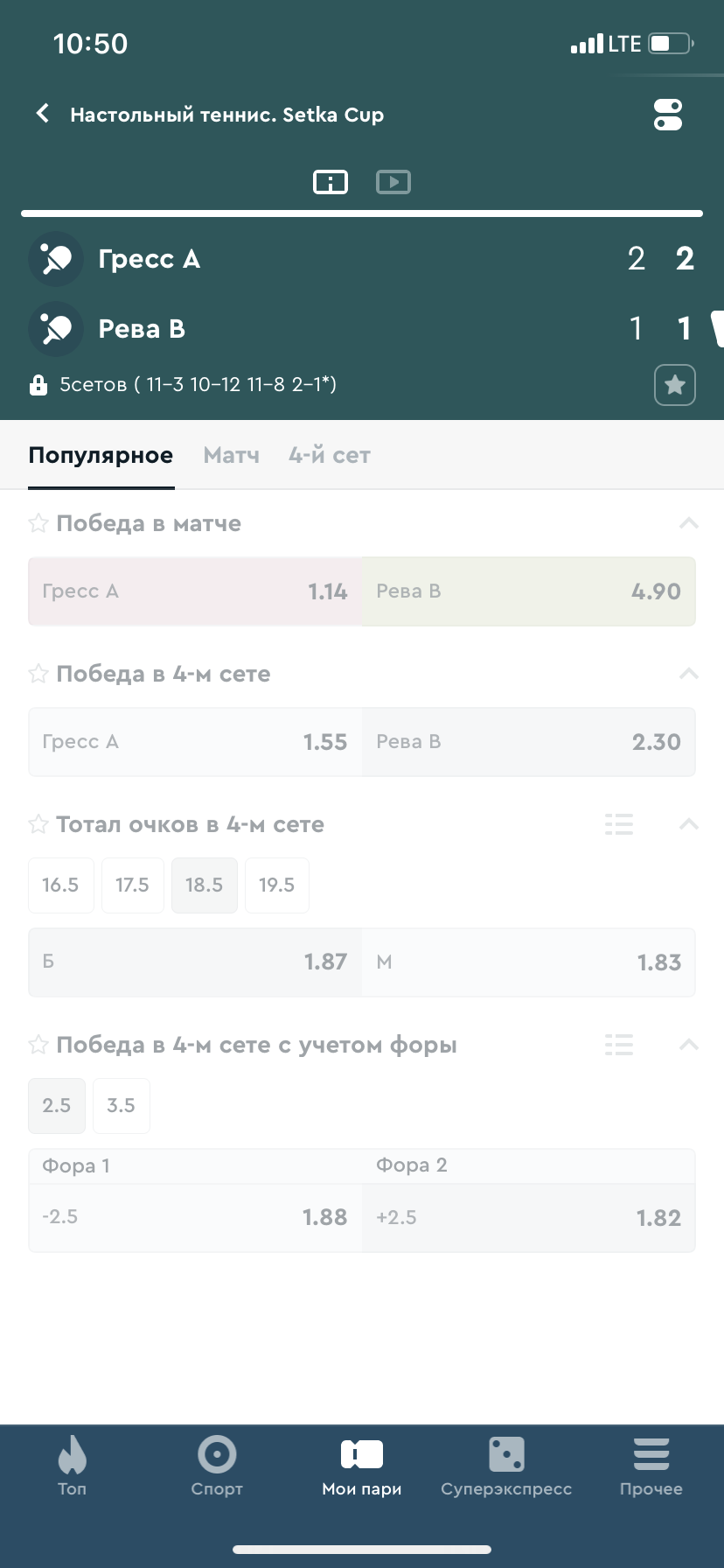The width and height of the screenshot is (724, 1568).
Task: Open the settings toggles icon in header
Action: (x=668, y=115)
